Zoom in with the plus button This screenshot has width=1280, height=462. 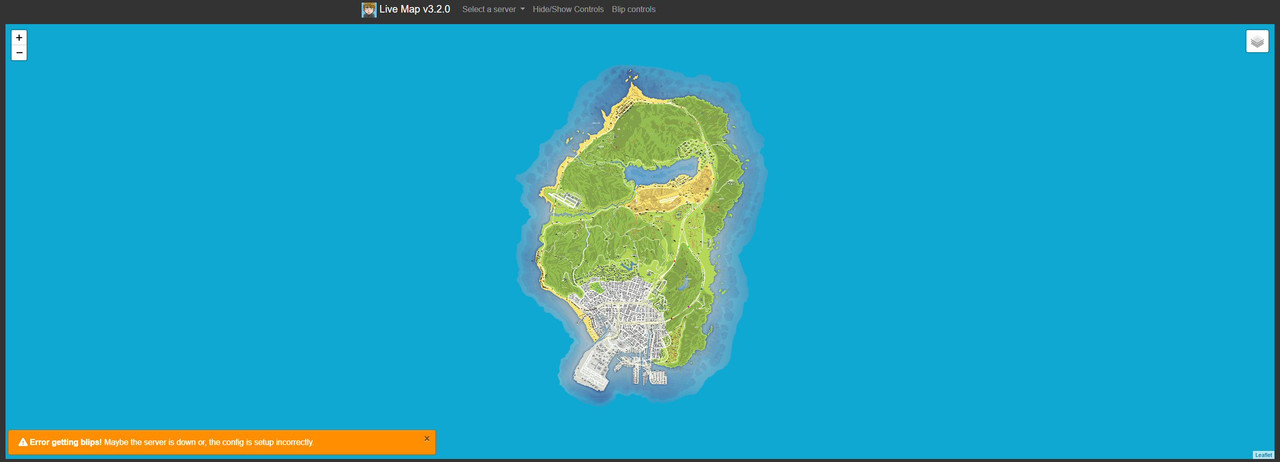click(x=19, y=37)
